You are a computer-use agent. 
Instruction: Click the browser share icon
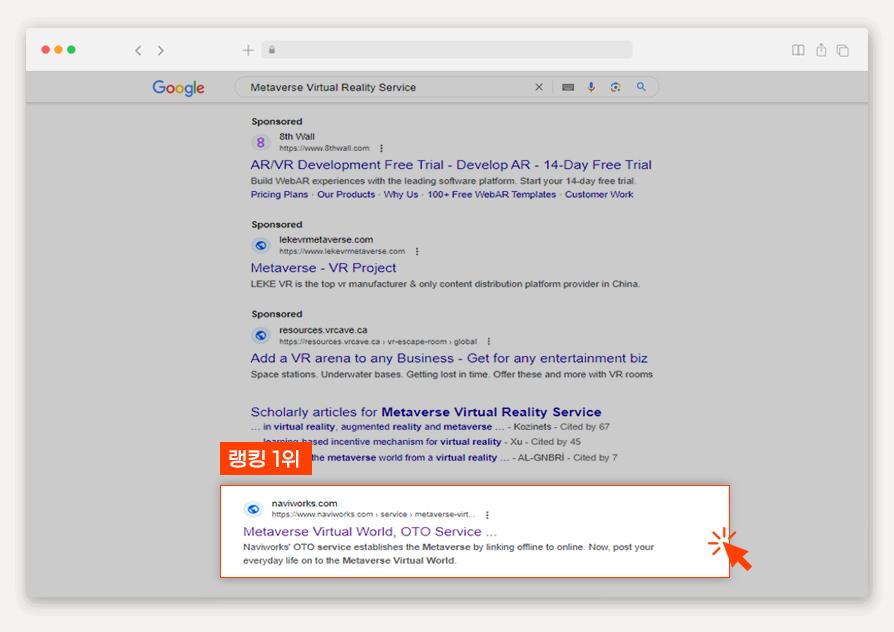pos(821,50)
